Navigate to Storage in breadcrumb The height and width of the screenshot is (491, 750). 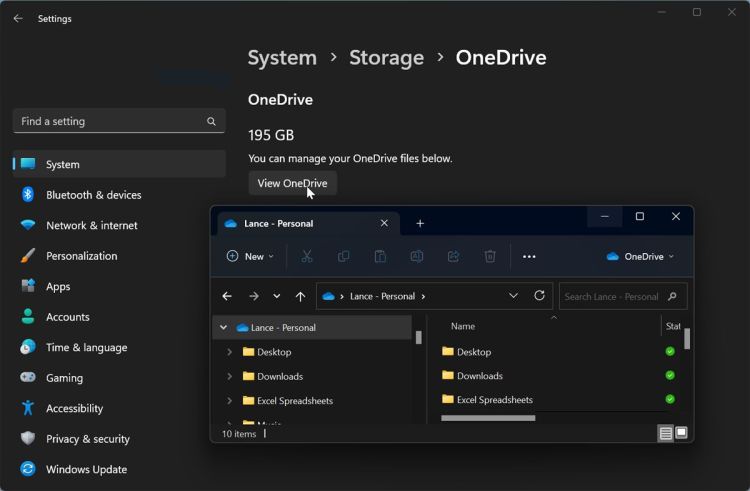[386, 58]
